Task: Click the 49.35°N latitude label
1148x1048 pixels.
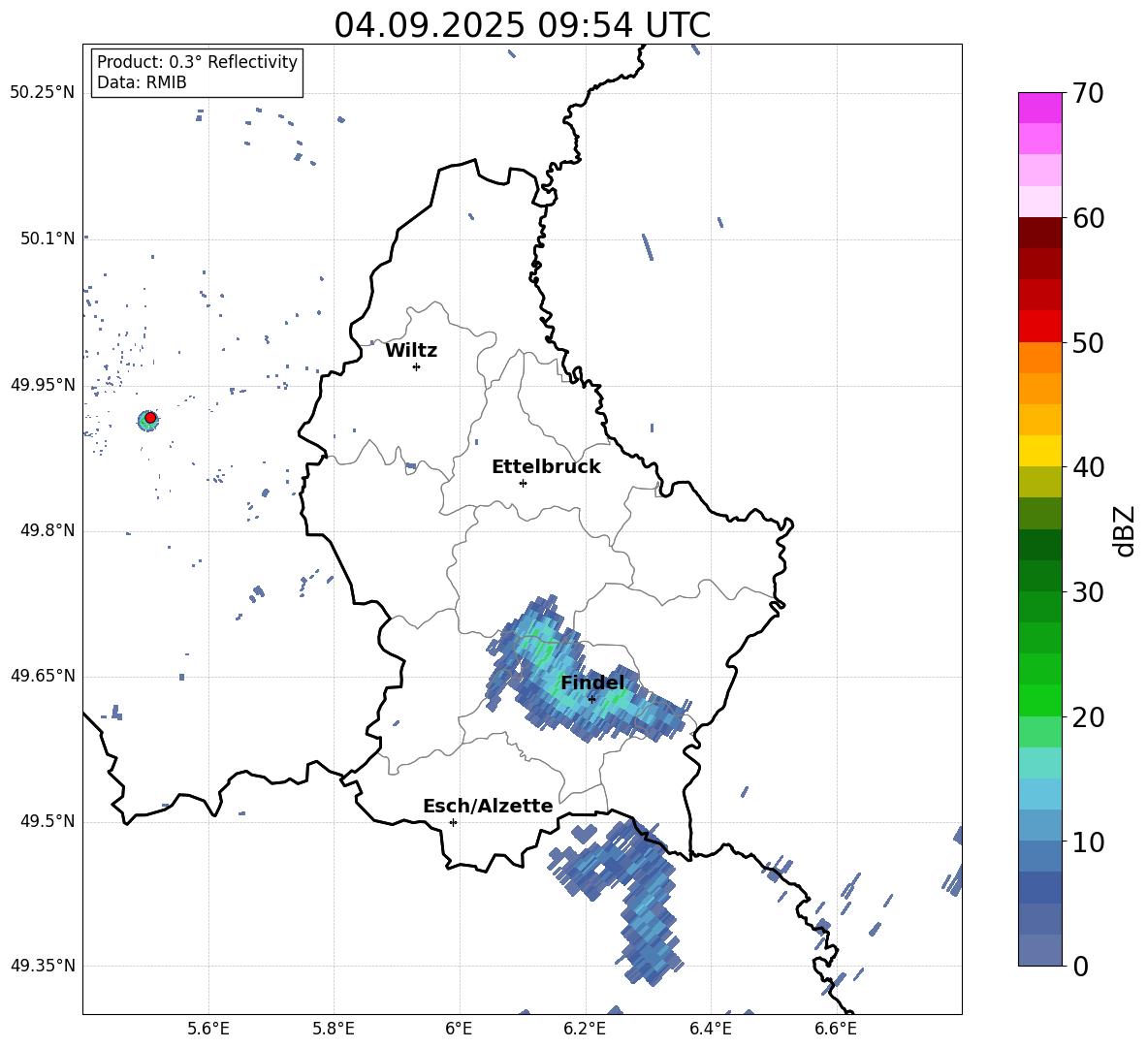Action: coord(43,966)
